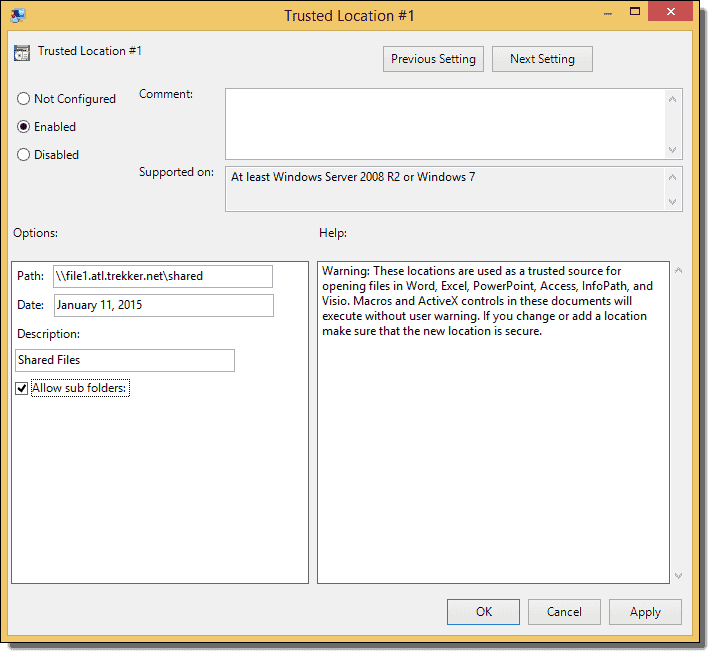Screen dimensions: 715x658
Task: Confirm with the OK button
Action: point(483,612)
